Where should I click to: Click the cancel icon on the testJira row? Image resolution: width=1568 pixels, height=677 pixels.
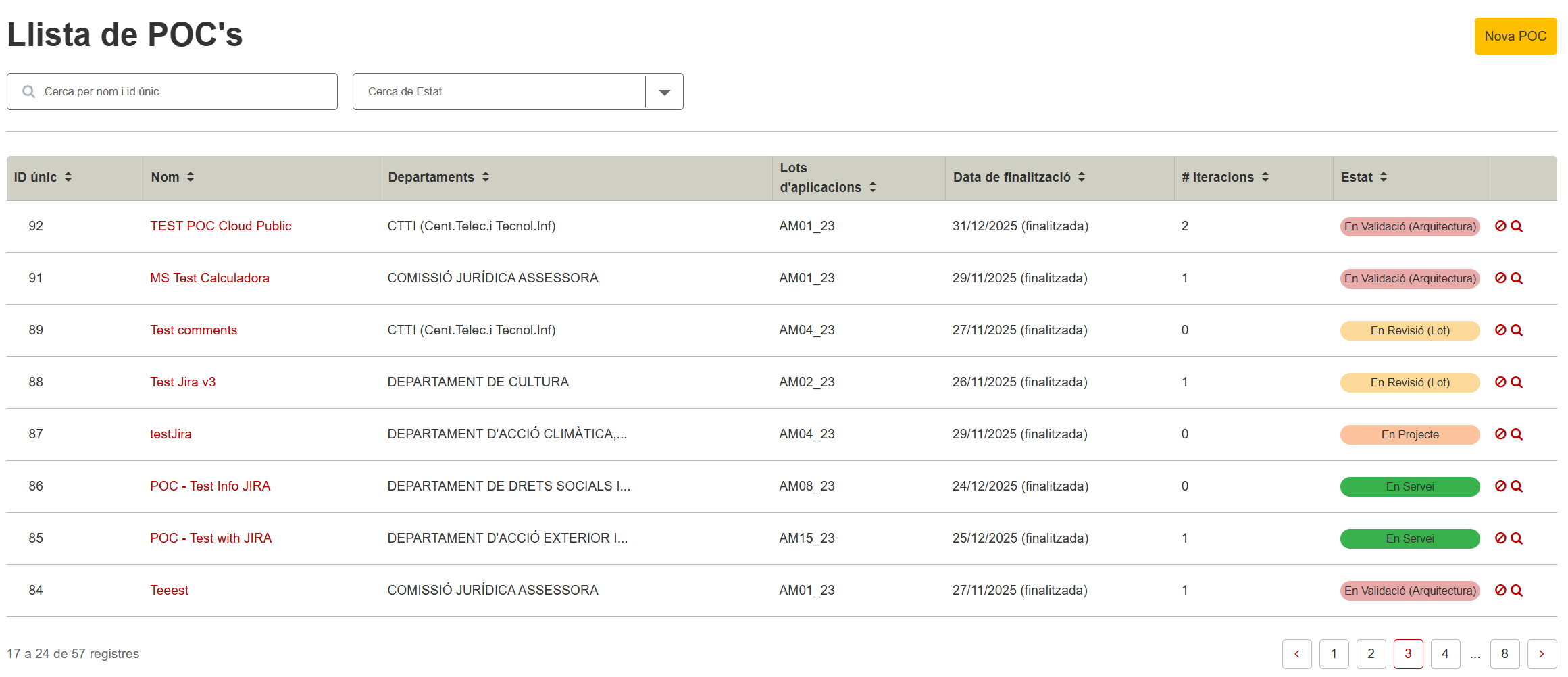1499,434
